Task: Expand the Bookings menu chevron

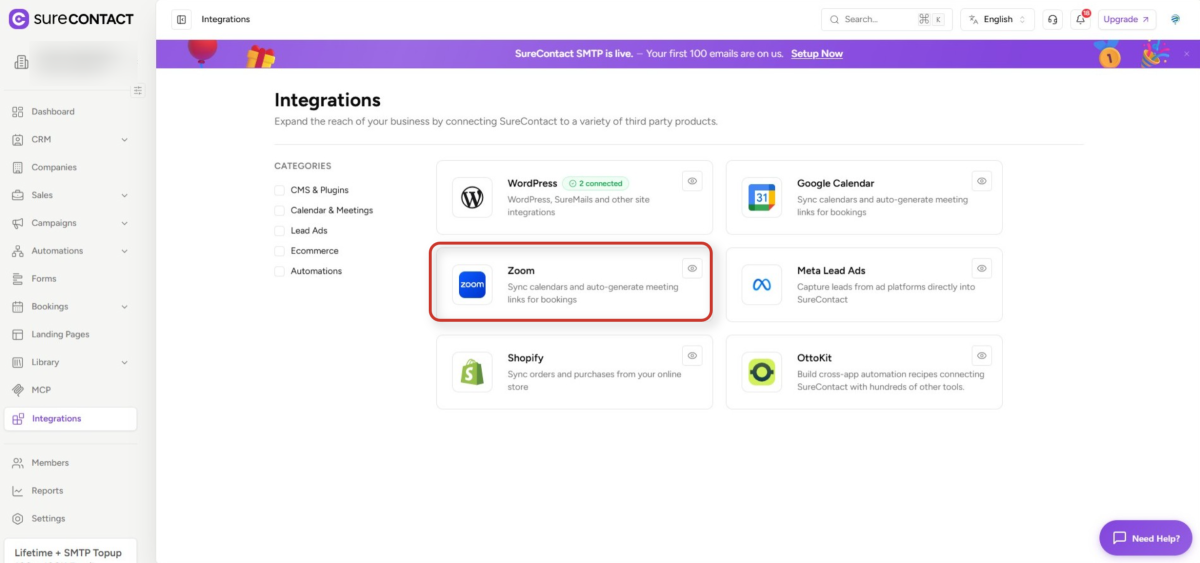Action: tap(125, 307)
